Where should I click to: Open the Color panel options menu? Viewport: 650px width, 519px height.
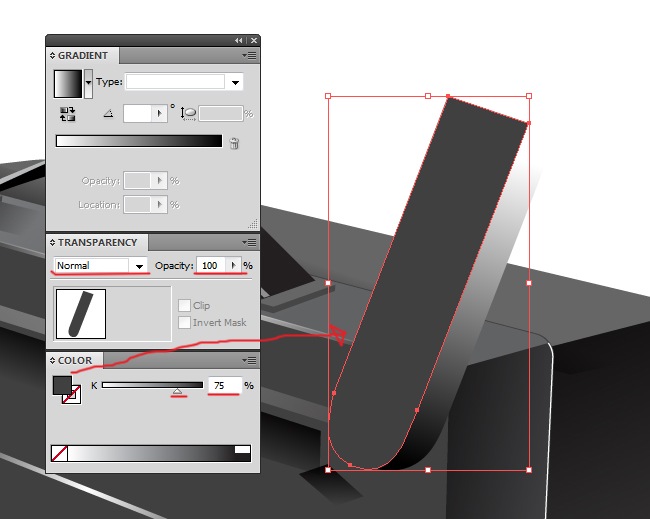pos(250,361)
